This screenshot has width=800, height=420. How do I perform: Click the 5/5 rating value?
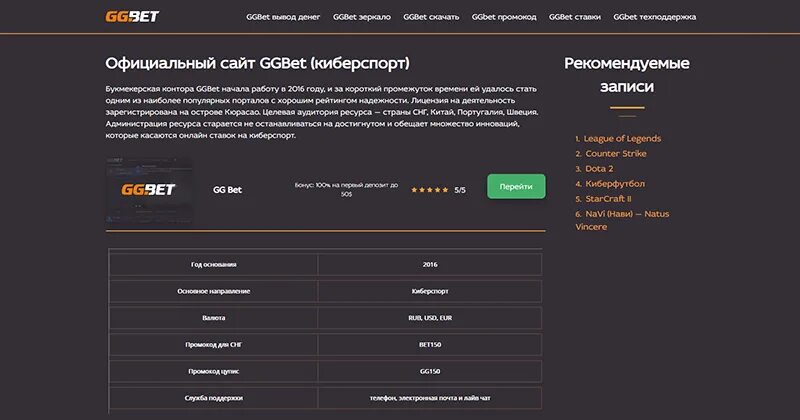(460, 190)
